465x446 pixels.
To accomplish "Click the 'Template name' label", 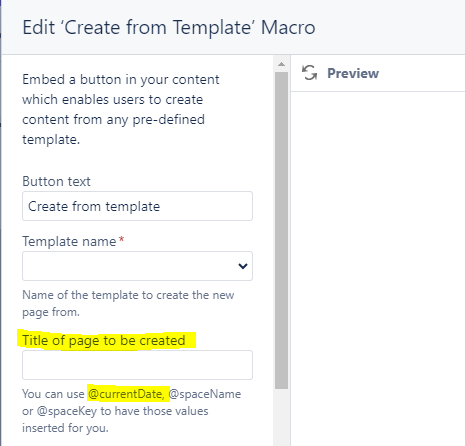I will (69, 241).
